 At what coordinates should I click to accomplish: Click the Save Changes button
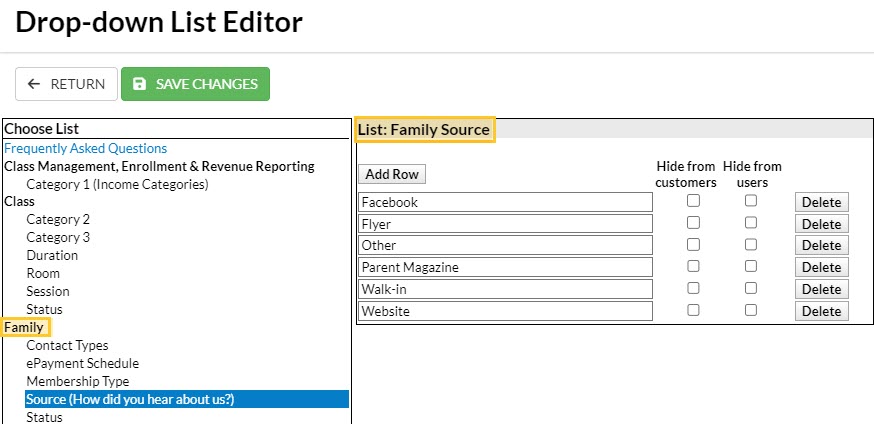(195, 84)
